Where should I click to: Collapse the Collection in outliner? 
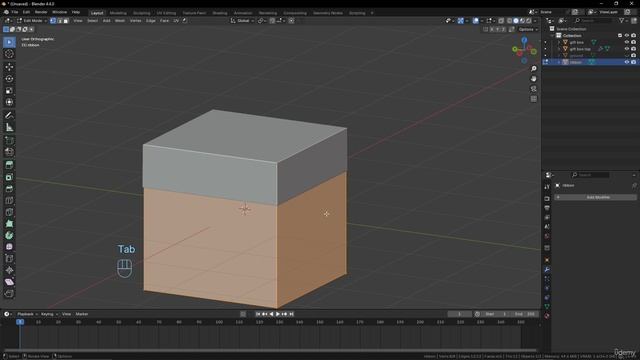[x=552, y=36]
